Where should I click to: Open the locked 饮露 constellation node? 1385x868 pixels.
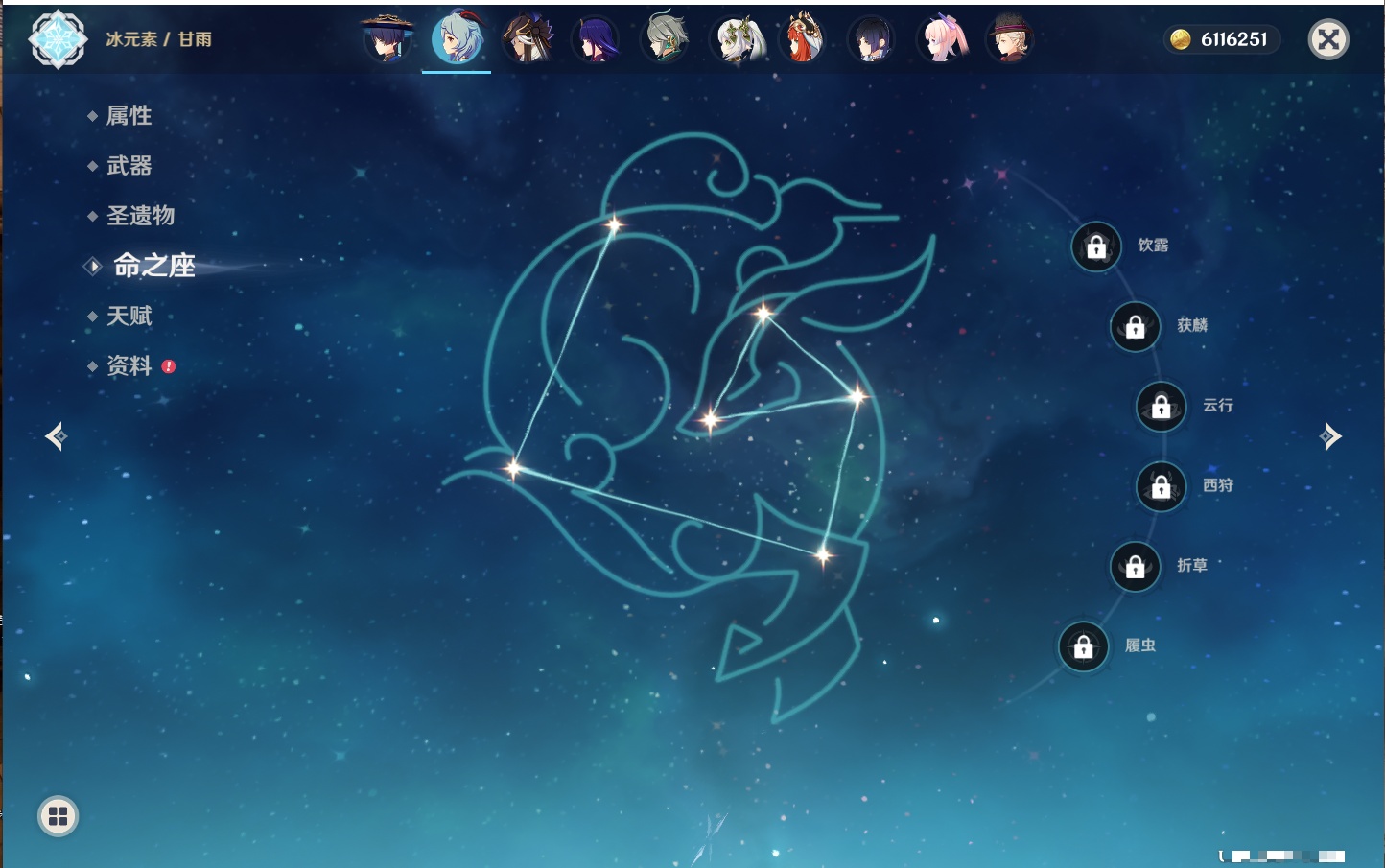[1096, 247]
